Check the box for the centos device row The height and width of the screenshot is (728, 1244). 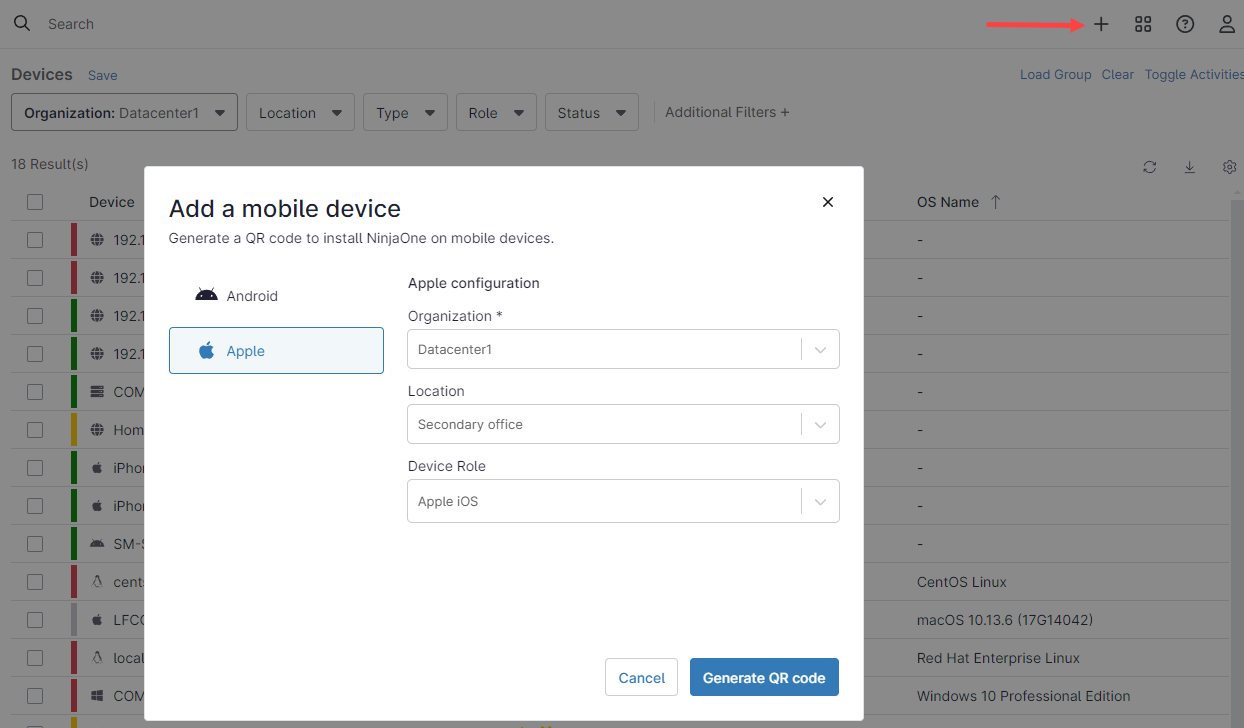point(35,582)
